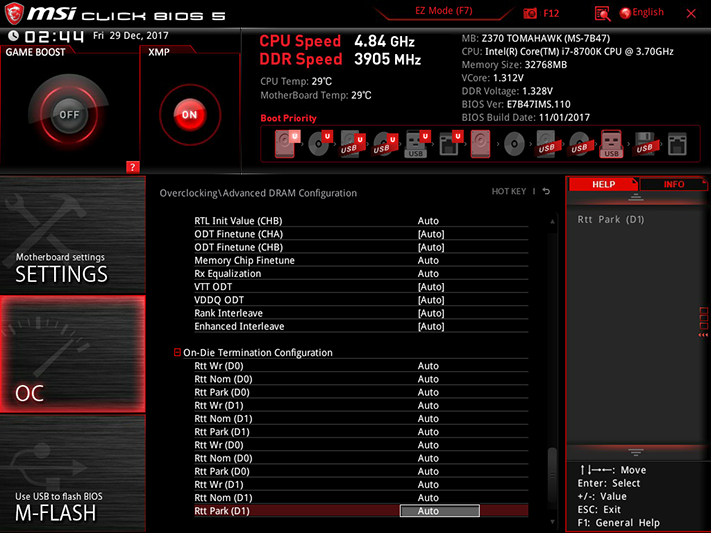Click the red question mark help icon
This screenshot has height=533, width=711.
click(132, 167)
